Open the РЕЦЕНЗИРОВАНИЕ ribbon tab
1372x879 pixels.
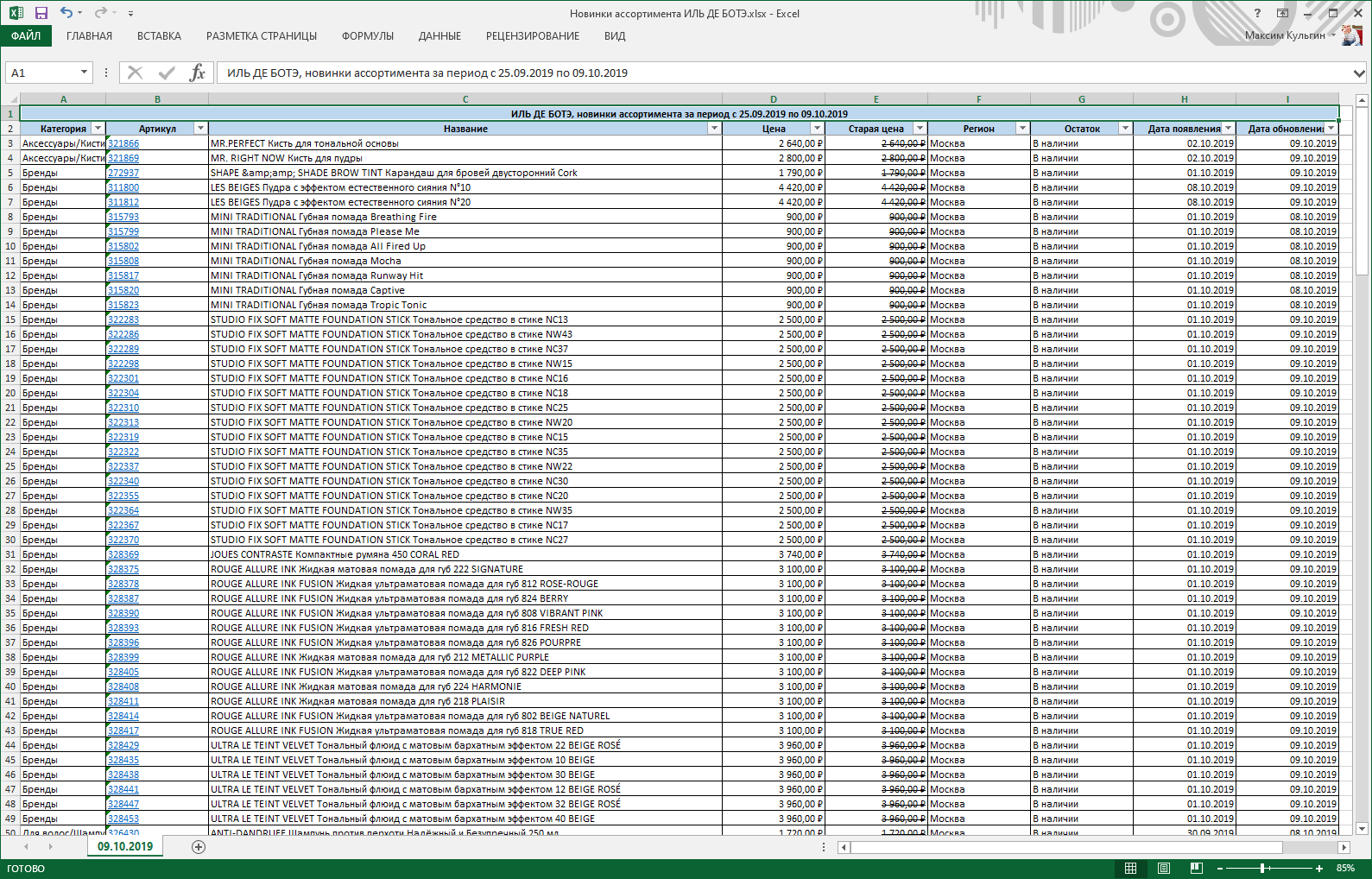[533, 36]
